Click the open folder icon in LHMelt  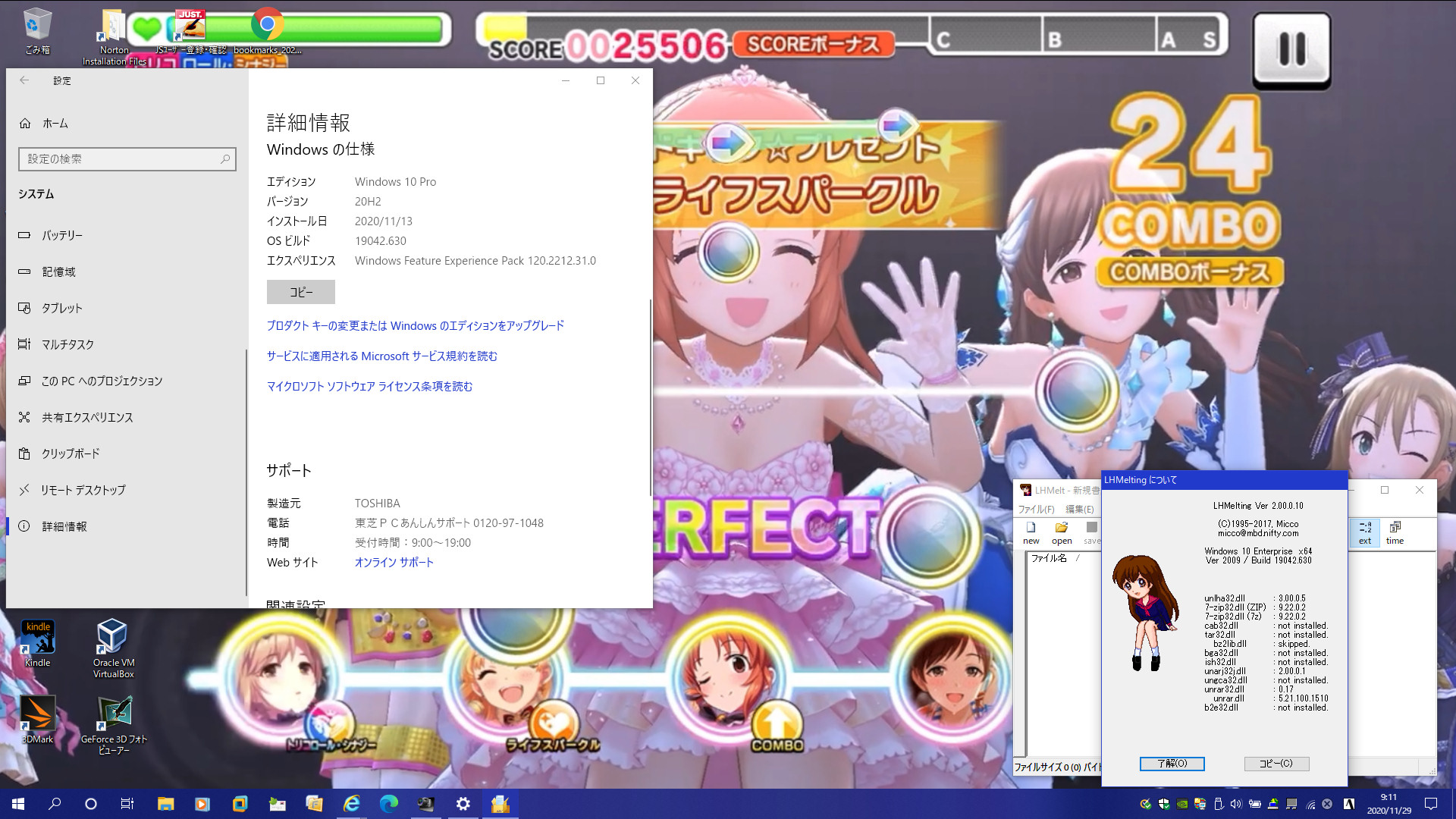[1062, 532]
